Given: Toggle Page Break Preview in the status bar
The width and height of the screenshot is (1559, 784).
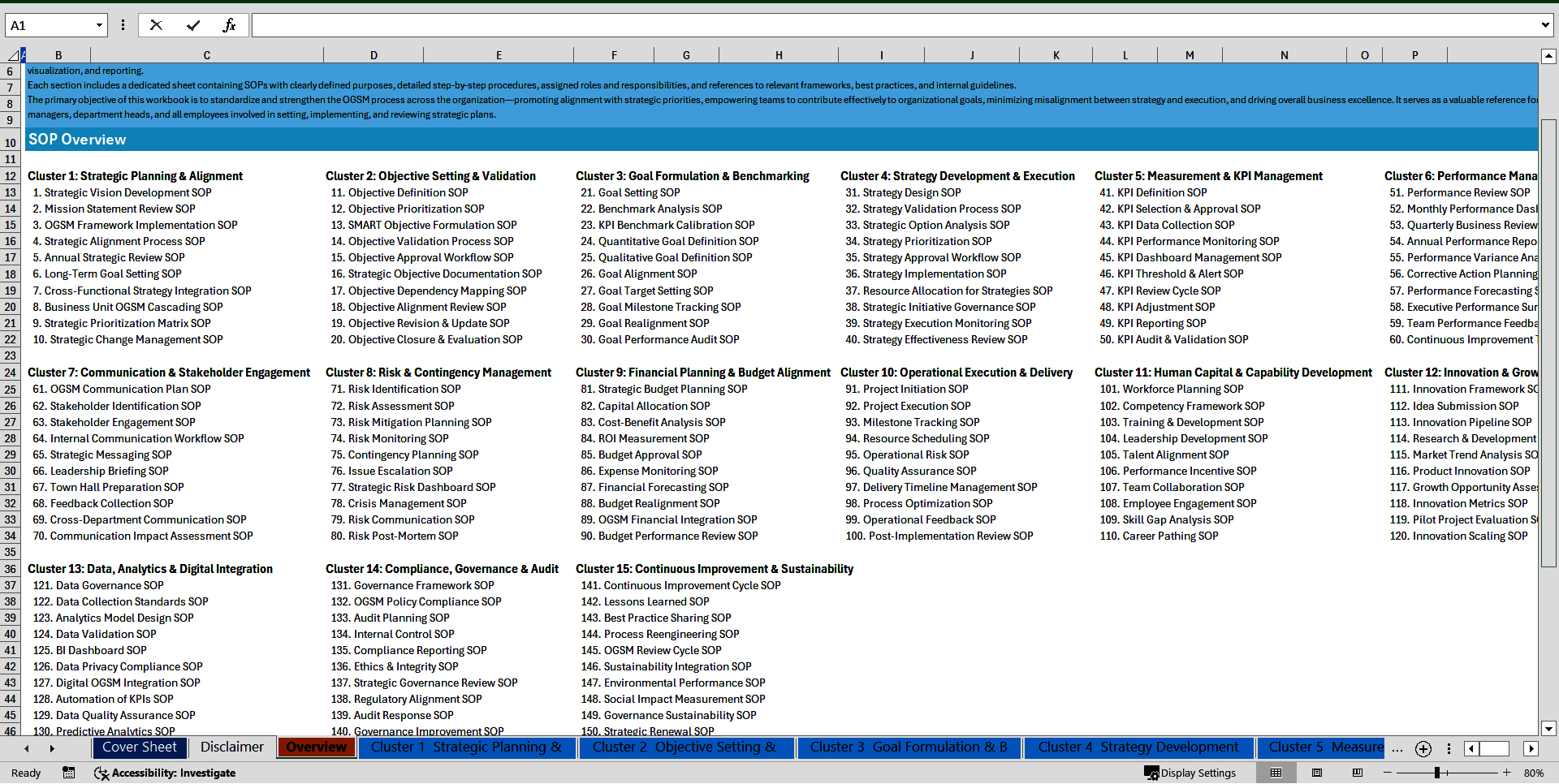Looking at the screenshot, I should [1357, 773].
